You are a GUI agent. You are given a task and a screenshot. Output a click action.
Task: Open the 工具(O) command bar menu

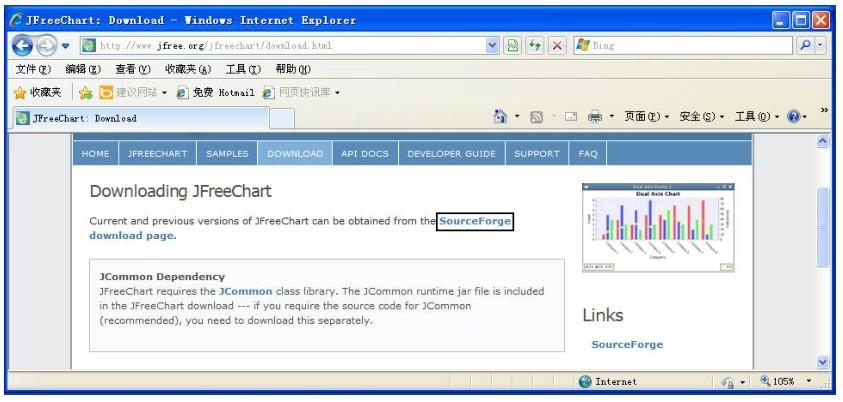click(758, 117)
